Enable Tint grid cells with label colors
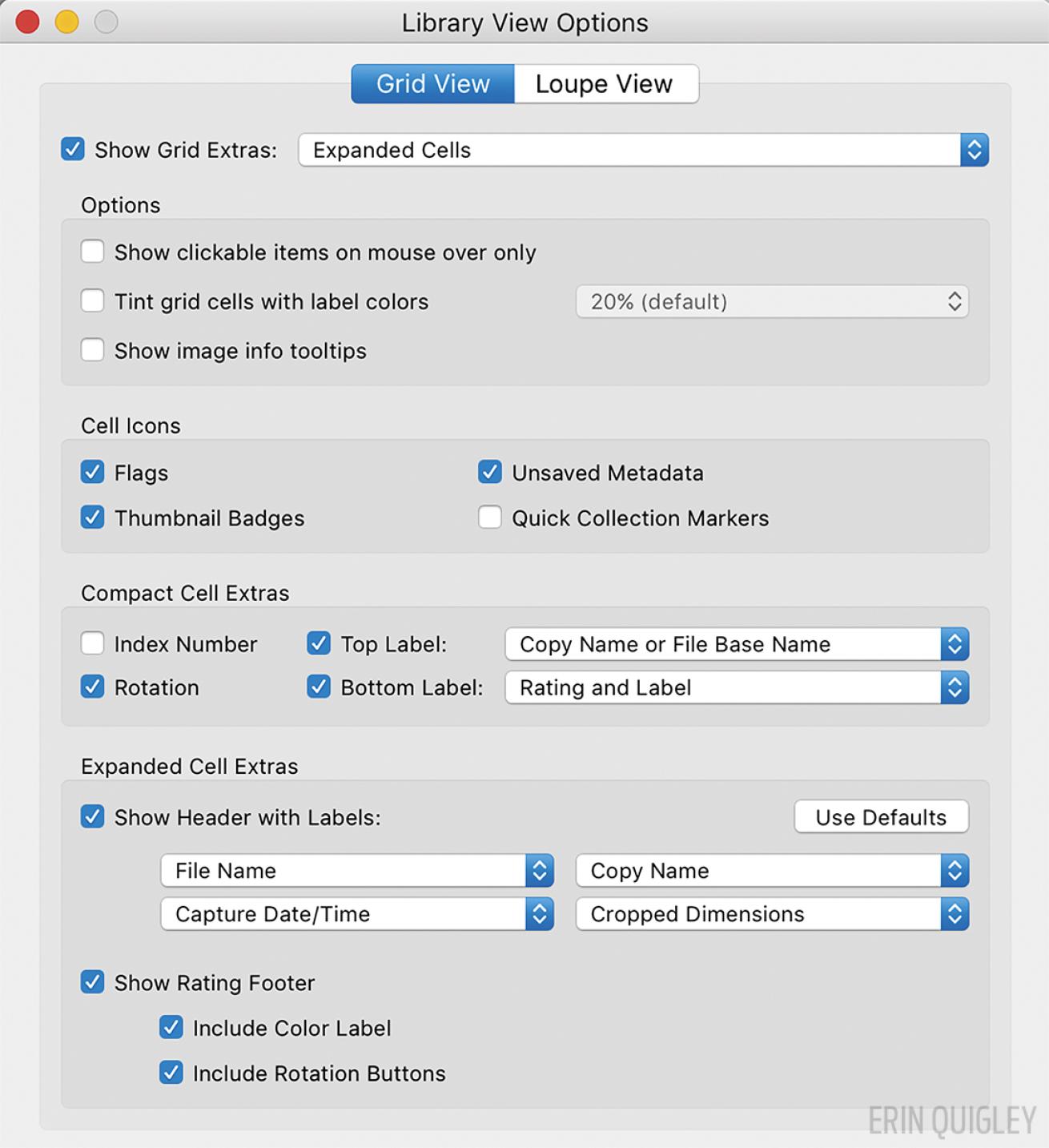Screen dimensions: 1049x1148 tap(93, 302)
